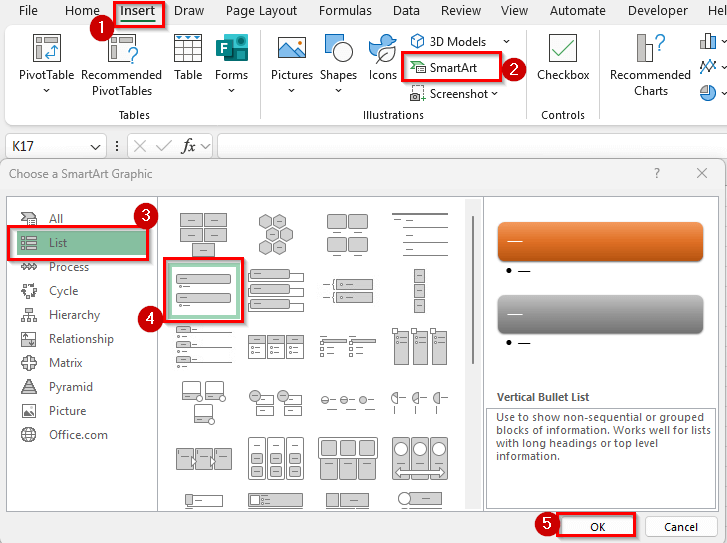Open the Developer tab

657,11
